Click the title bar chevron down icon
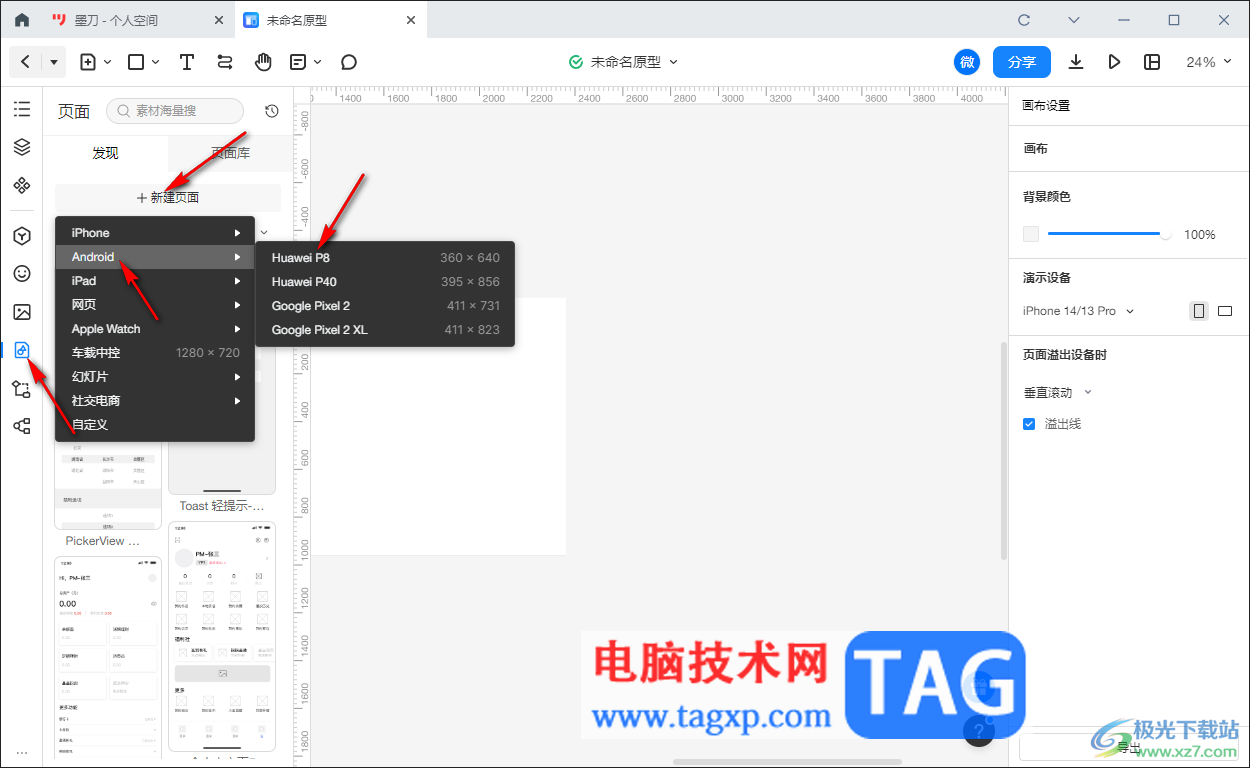 click(1074, 20)
